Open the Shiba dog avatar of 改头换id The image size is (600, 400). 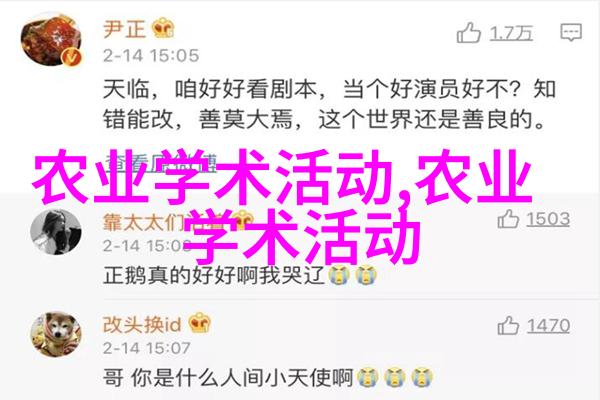tap(56, 335)
